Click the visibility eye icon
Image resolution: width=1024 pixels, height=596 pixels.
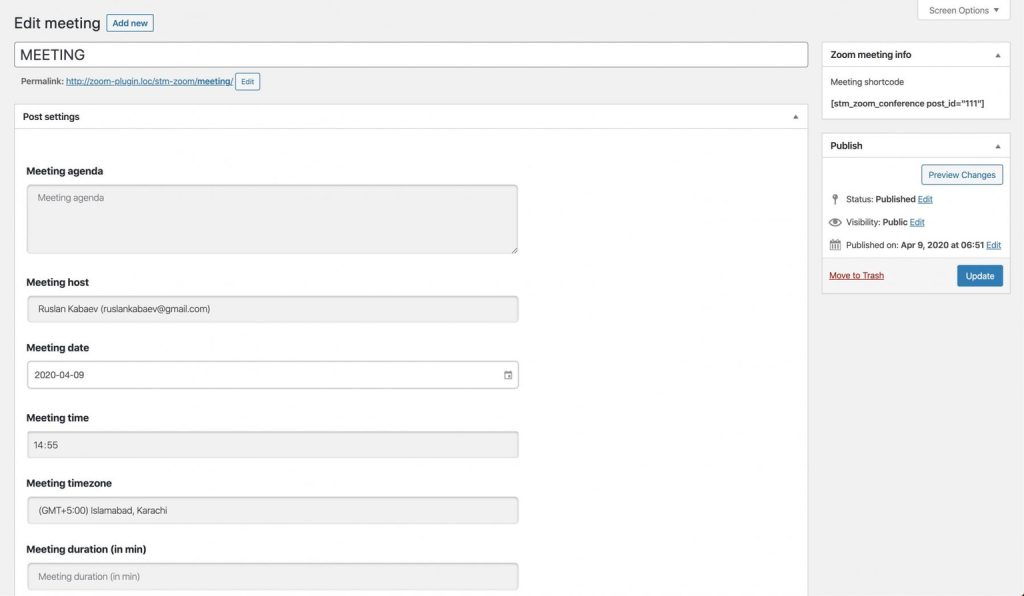tap(835, 222)
